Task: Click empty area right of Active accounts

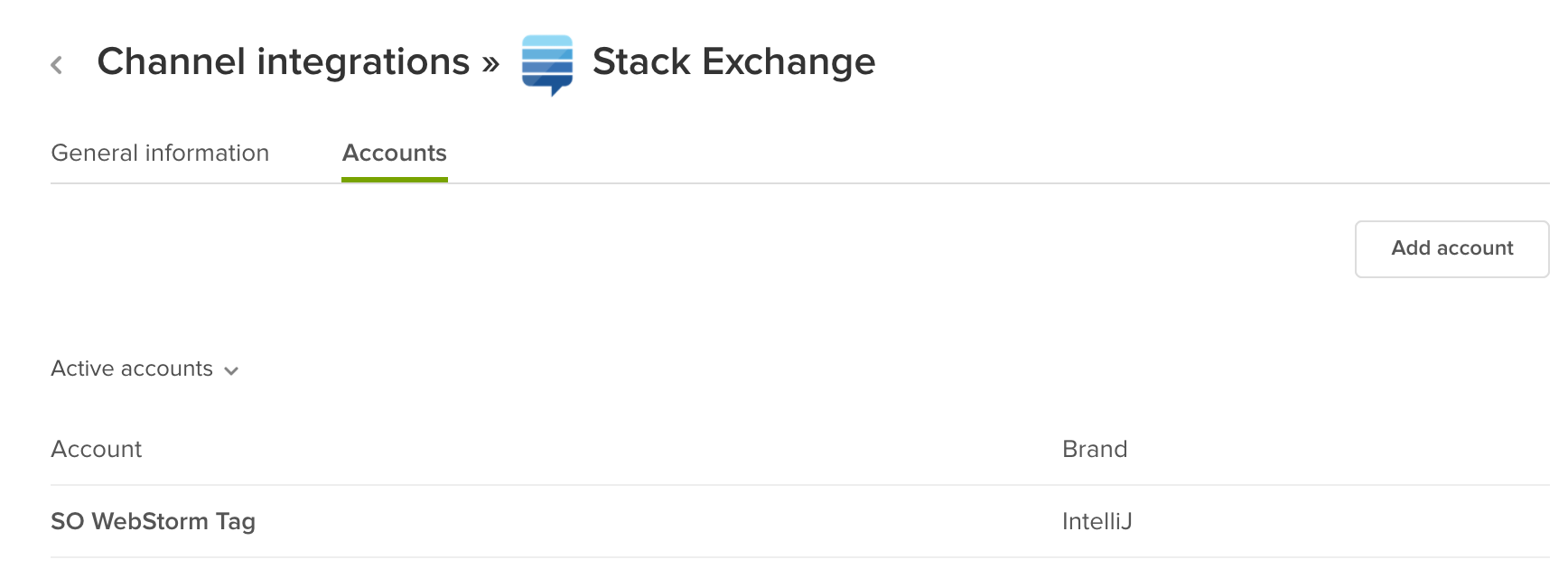Action: pyautogui.click(x=723, y=368)
